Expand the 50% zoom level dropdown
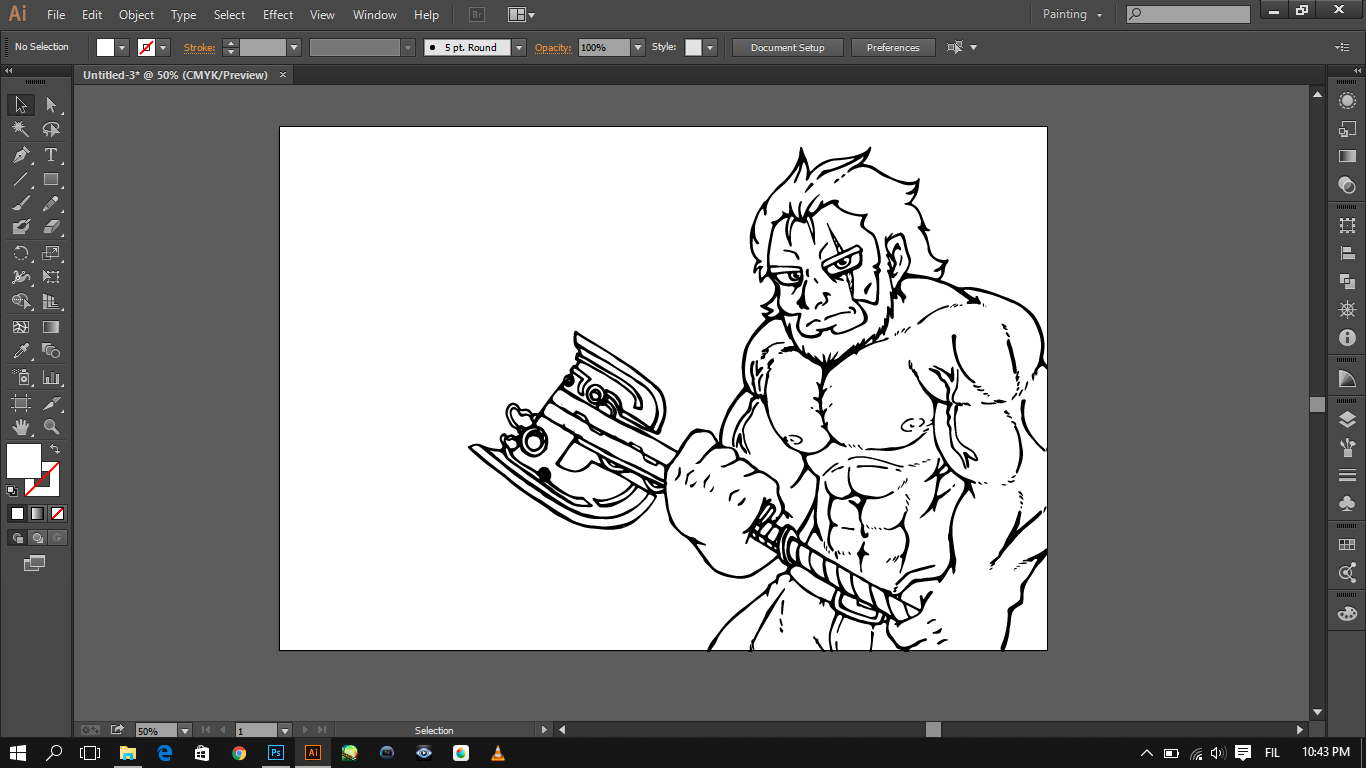The width and height of the screenshot is (1366, 768). point(185,731)
